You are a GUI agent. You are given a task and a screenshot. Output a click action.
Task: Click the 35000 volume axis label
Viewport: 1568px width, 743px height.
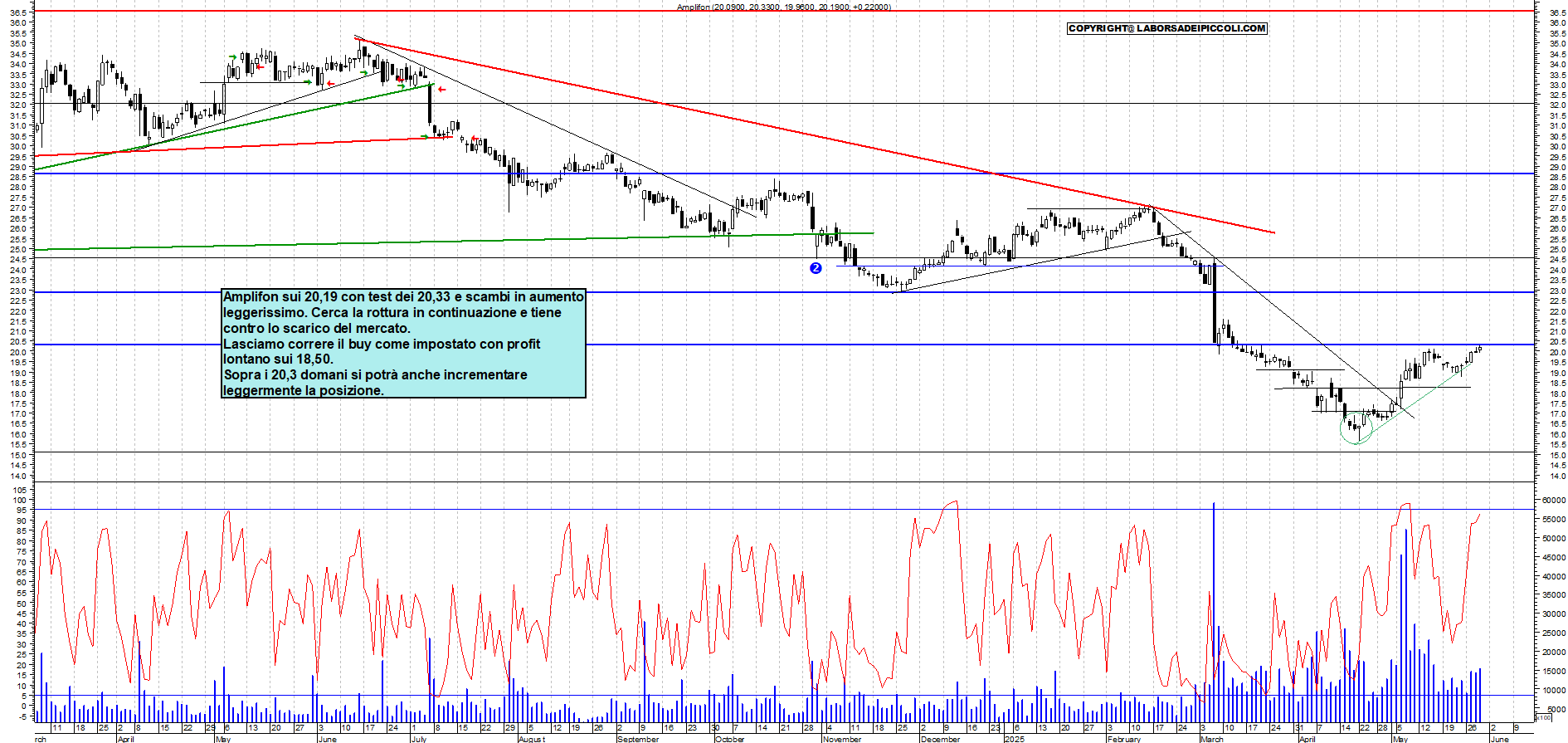[x=1554, y=595]
